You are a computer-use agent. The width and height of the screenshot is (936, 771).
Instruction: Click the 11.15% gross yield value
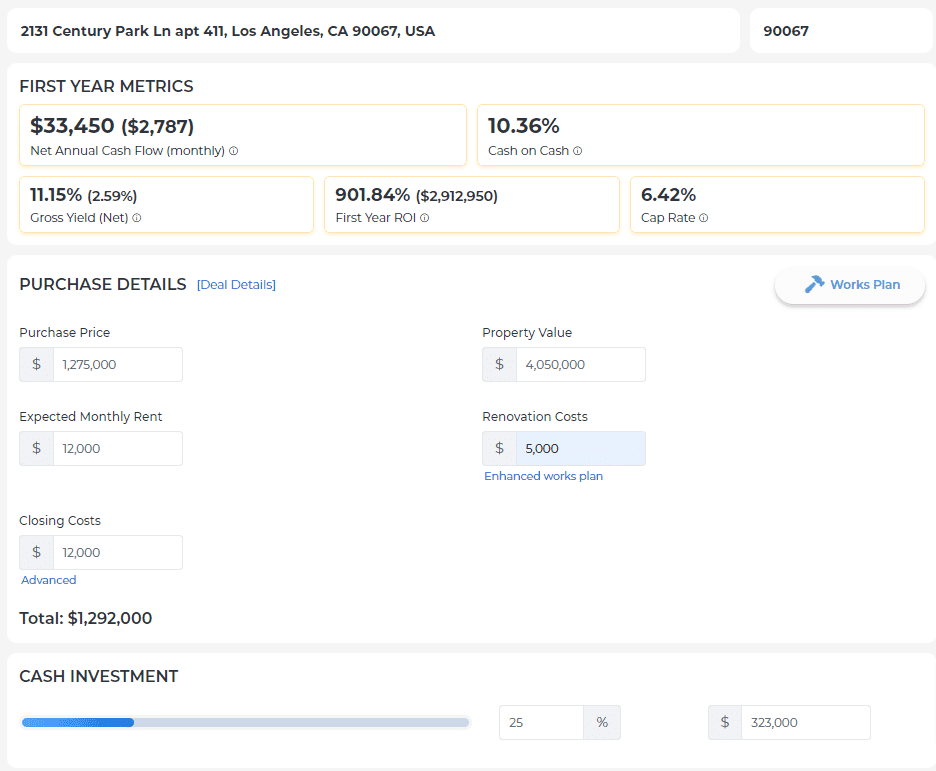(56, 195)
